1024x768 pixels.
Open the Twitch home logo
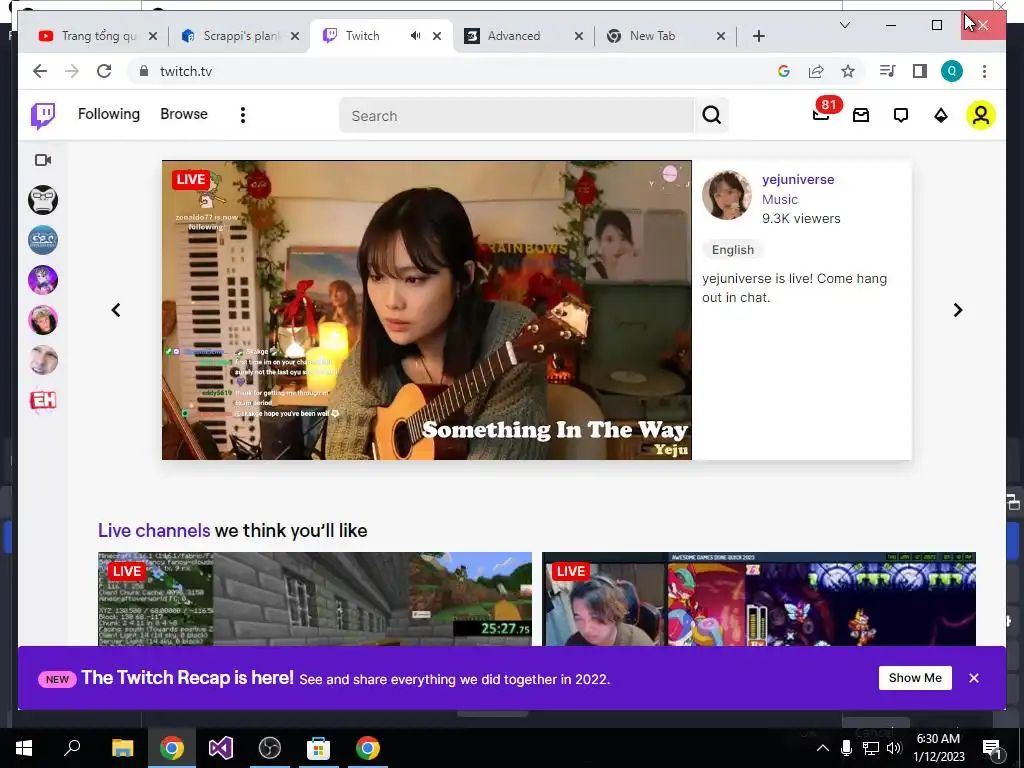[43, 116]
